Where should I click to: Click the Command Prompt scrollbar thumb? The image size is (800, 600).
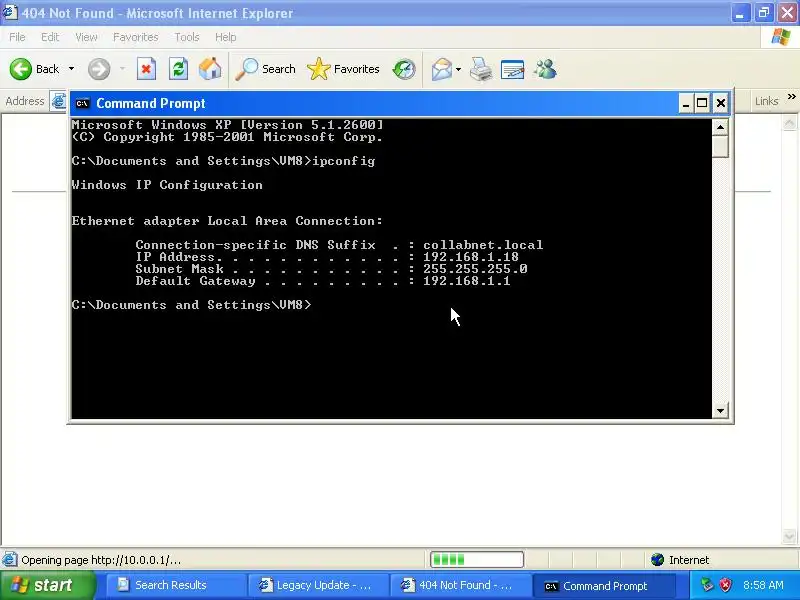coord(720,146)
